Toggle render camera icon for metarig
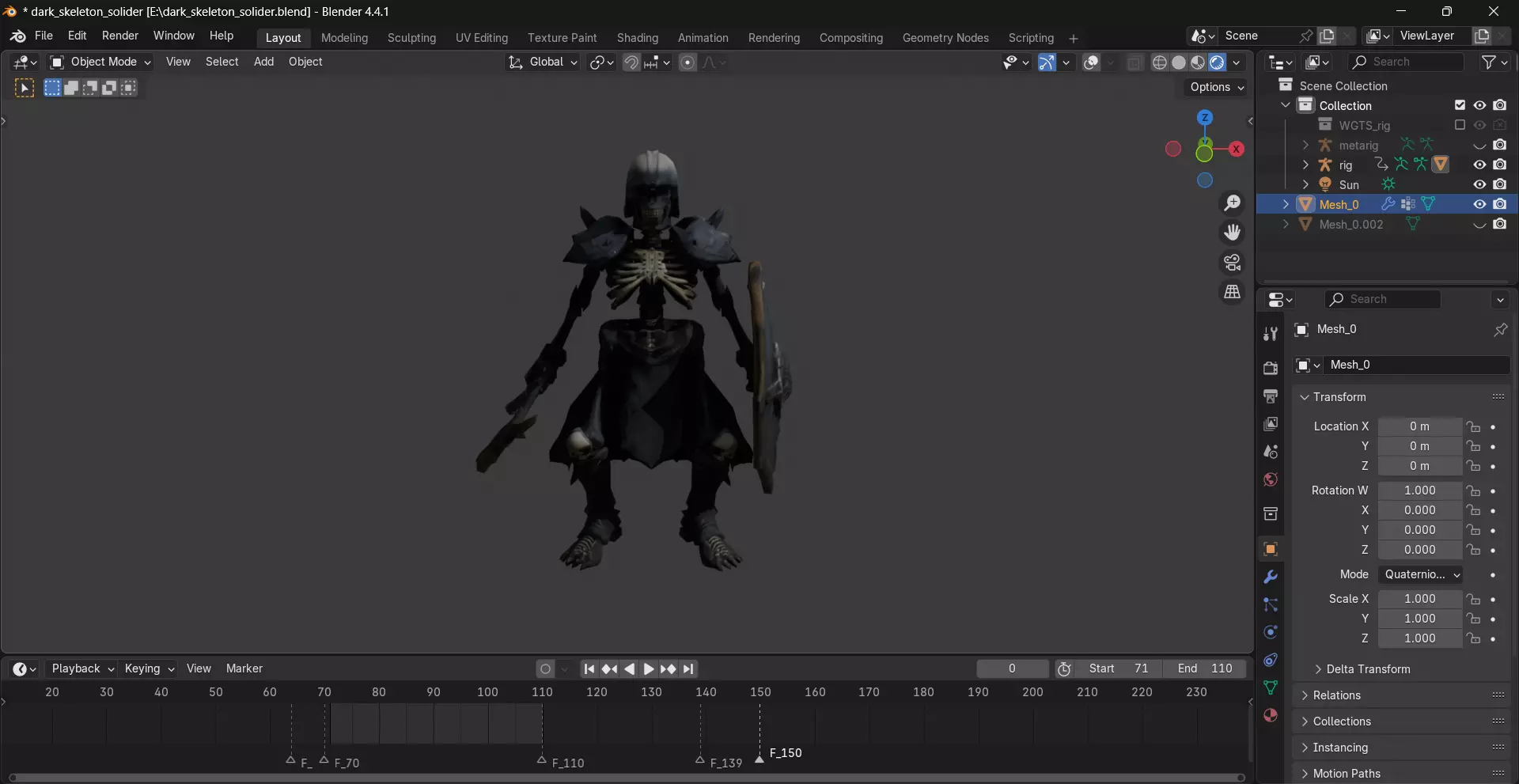 1500,145
